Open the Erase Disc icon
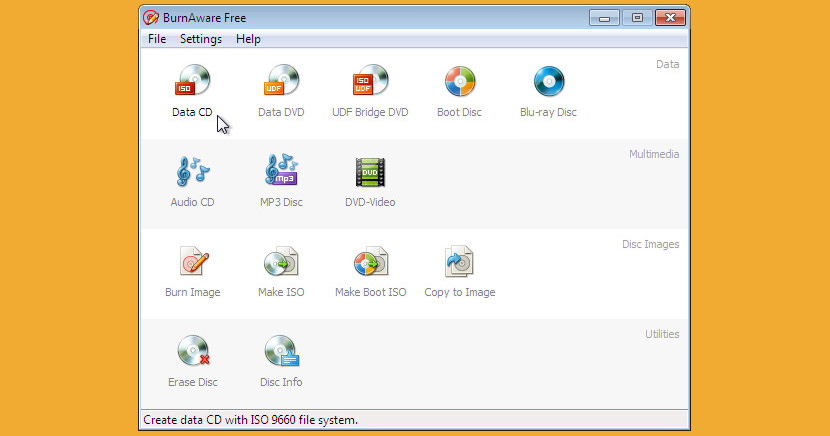830x436 pixels. pyautogui.click(x=194, y=351)
